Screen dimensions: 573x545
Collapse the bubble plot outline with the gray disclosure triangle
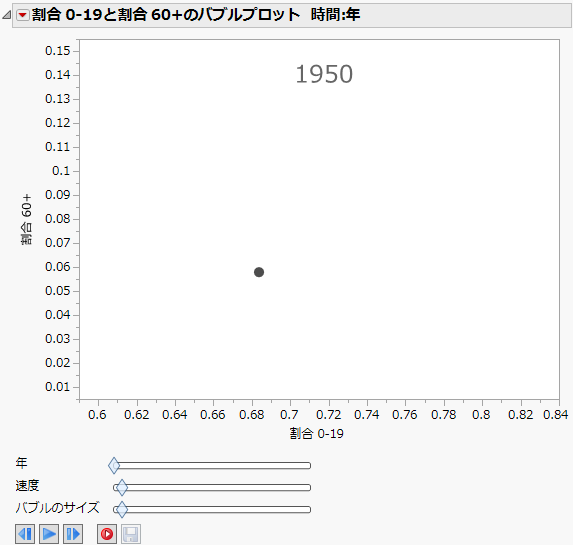click(7, 15)
